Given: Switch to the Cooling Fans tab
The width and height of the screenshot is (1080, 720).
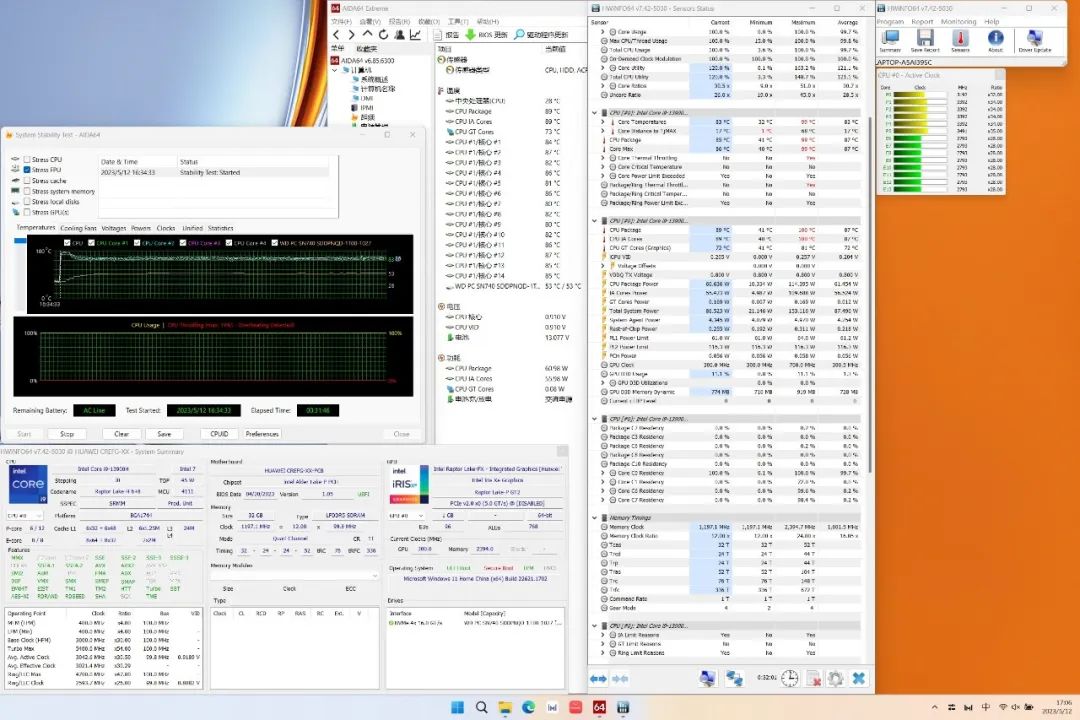Looking at the screenshot, I should coord(79,228).
